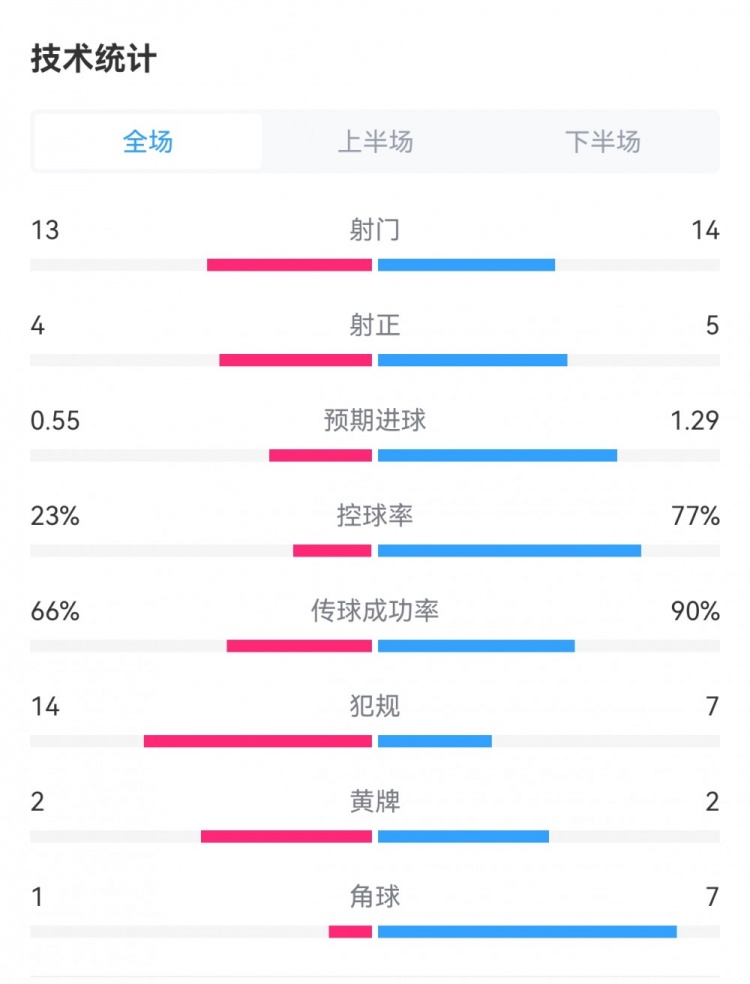Switch to the 全场 tab

148,142
